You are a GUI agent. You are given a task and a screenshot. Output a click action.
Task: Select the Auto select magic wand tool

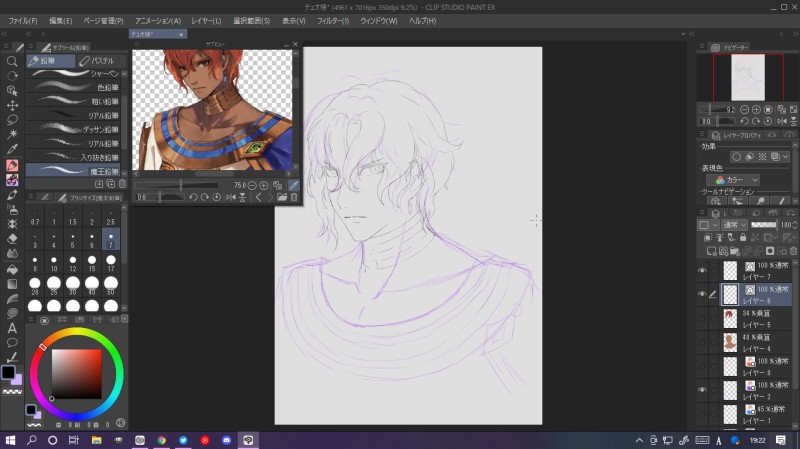click(x=12, y=134)
